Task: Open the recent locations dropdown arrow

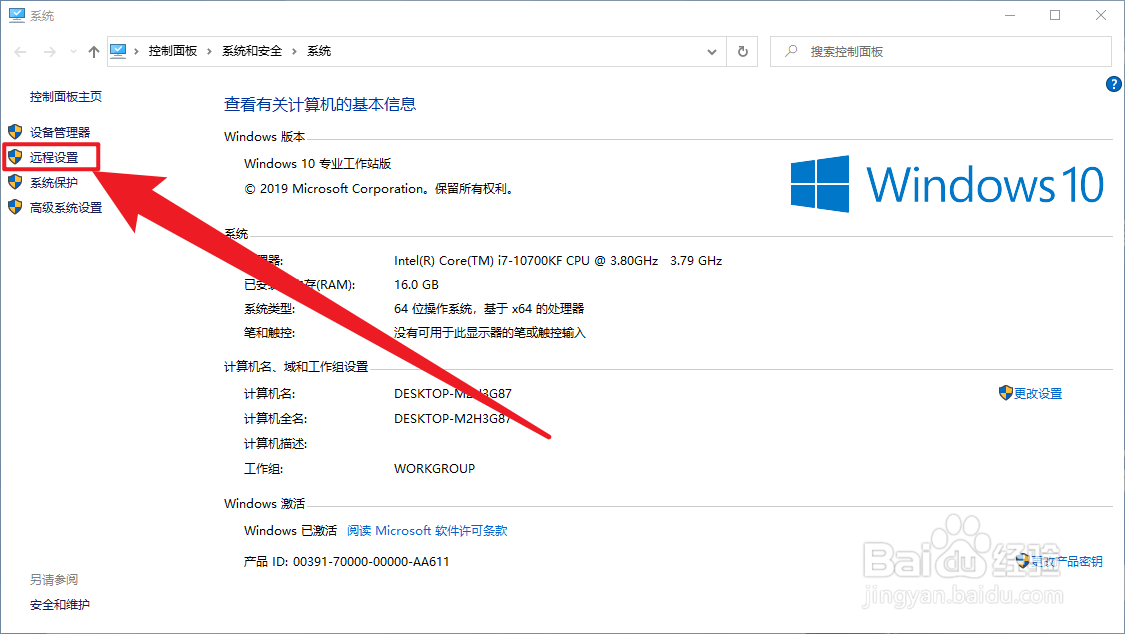Action: click(x=73, y=52)
